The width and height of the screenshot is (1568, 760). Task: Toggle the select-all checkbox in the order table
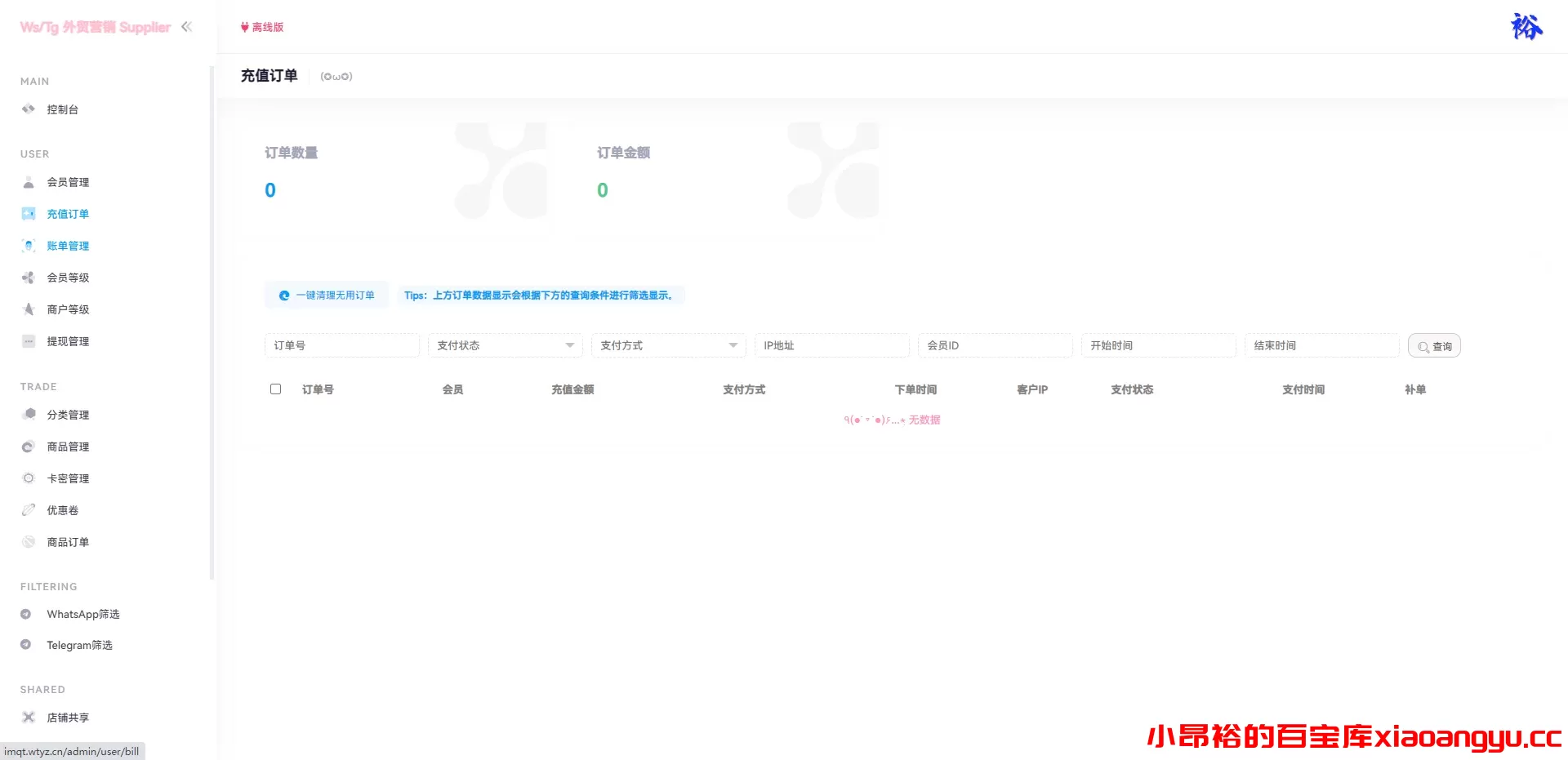coord(275,389)
